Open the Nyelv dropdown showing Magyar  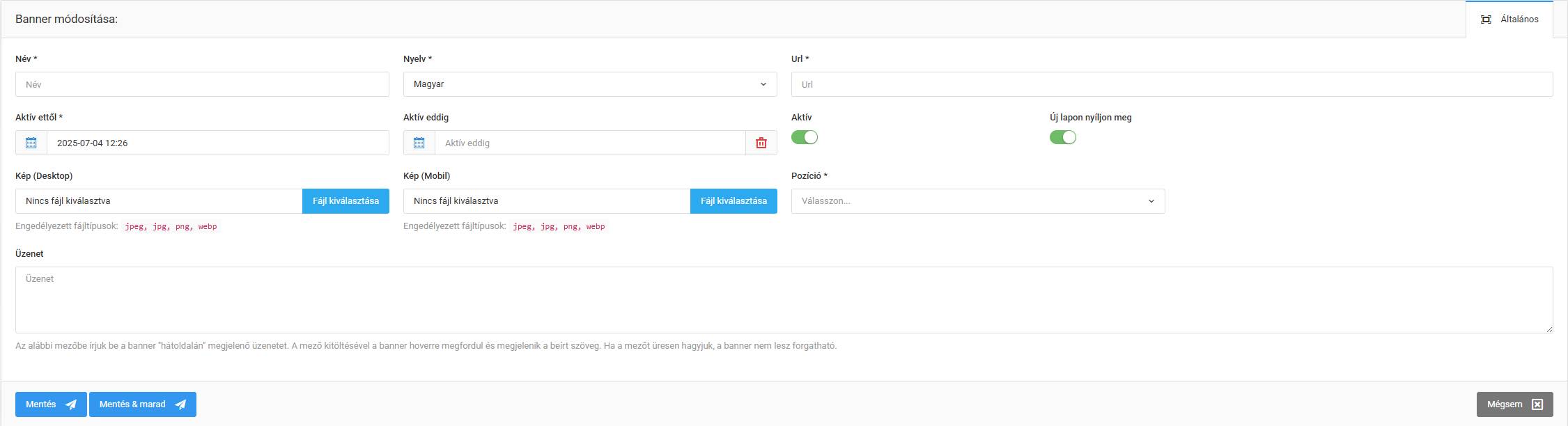590,84
